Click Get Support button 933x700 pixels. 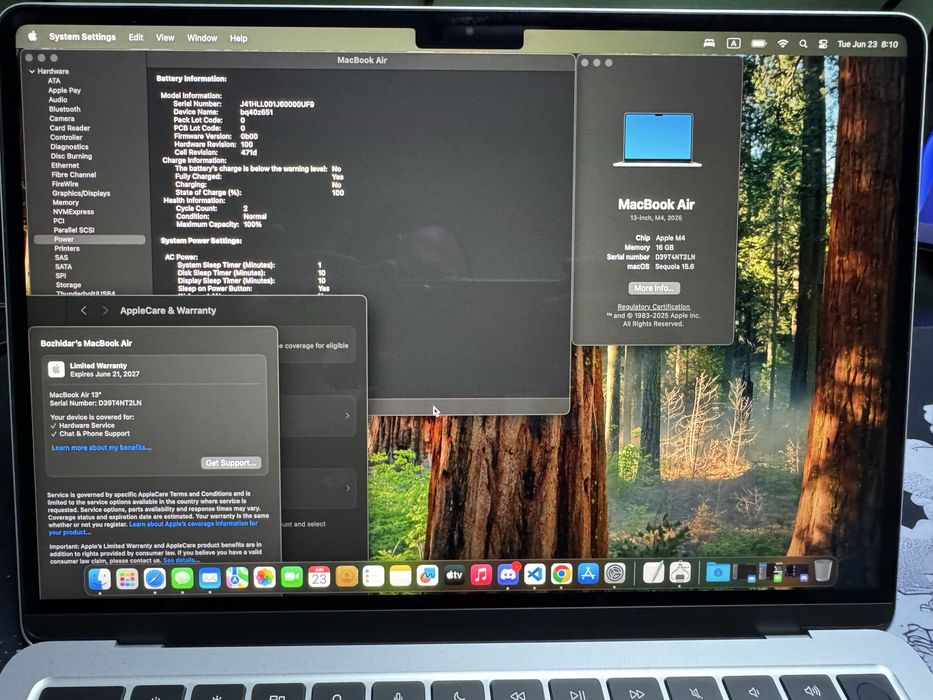pyautogui.click(x=230, y=463)
